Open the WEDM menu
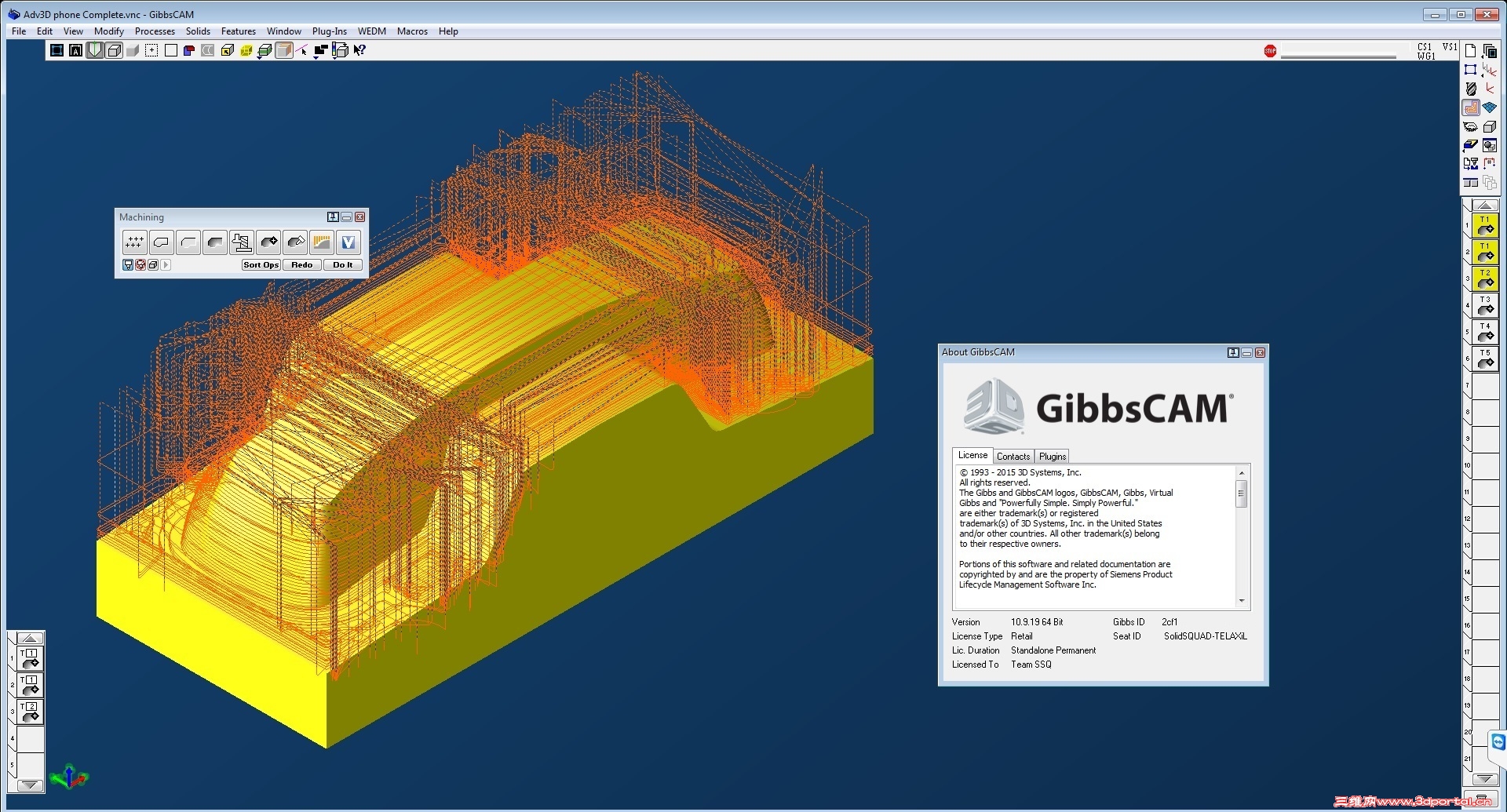The height and width of the screenshot is (812, 1507). coord(372,31)
